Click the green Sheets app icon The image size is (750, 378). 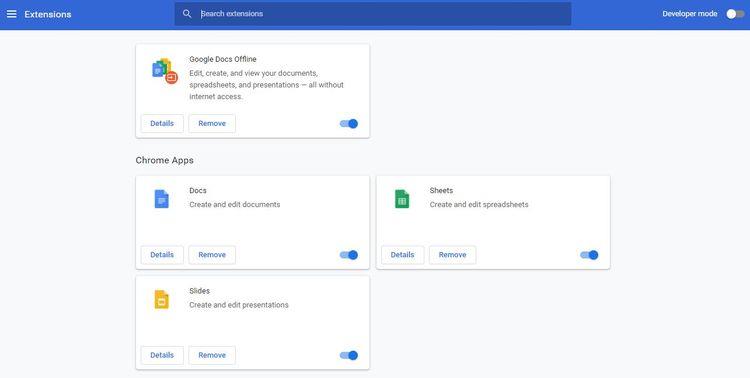[x=402, y=199]
